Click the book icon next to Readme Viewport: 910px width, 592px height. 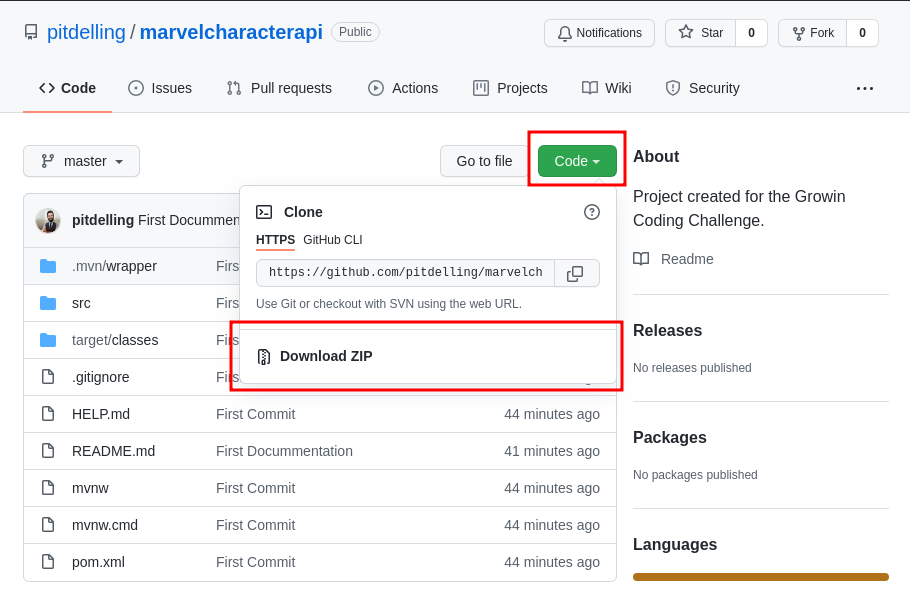pyautogui.click(x=641, y=259)
